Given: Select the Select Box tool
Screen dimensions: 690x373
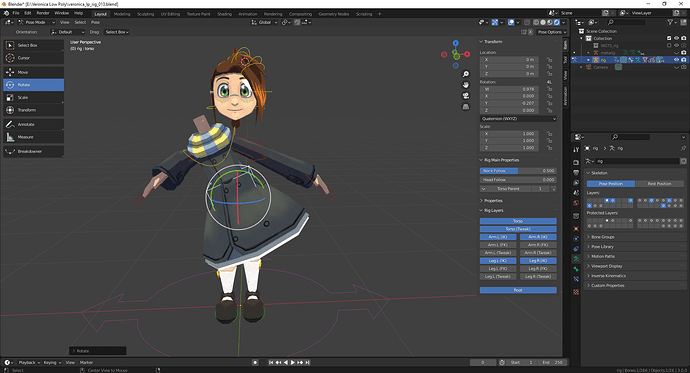Looking at the screenshot, I should tap(33, 45).
